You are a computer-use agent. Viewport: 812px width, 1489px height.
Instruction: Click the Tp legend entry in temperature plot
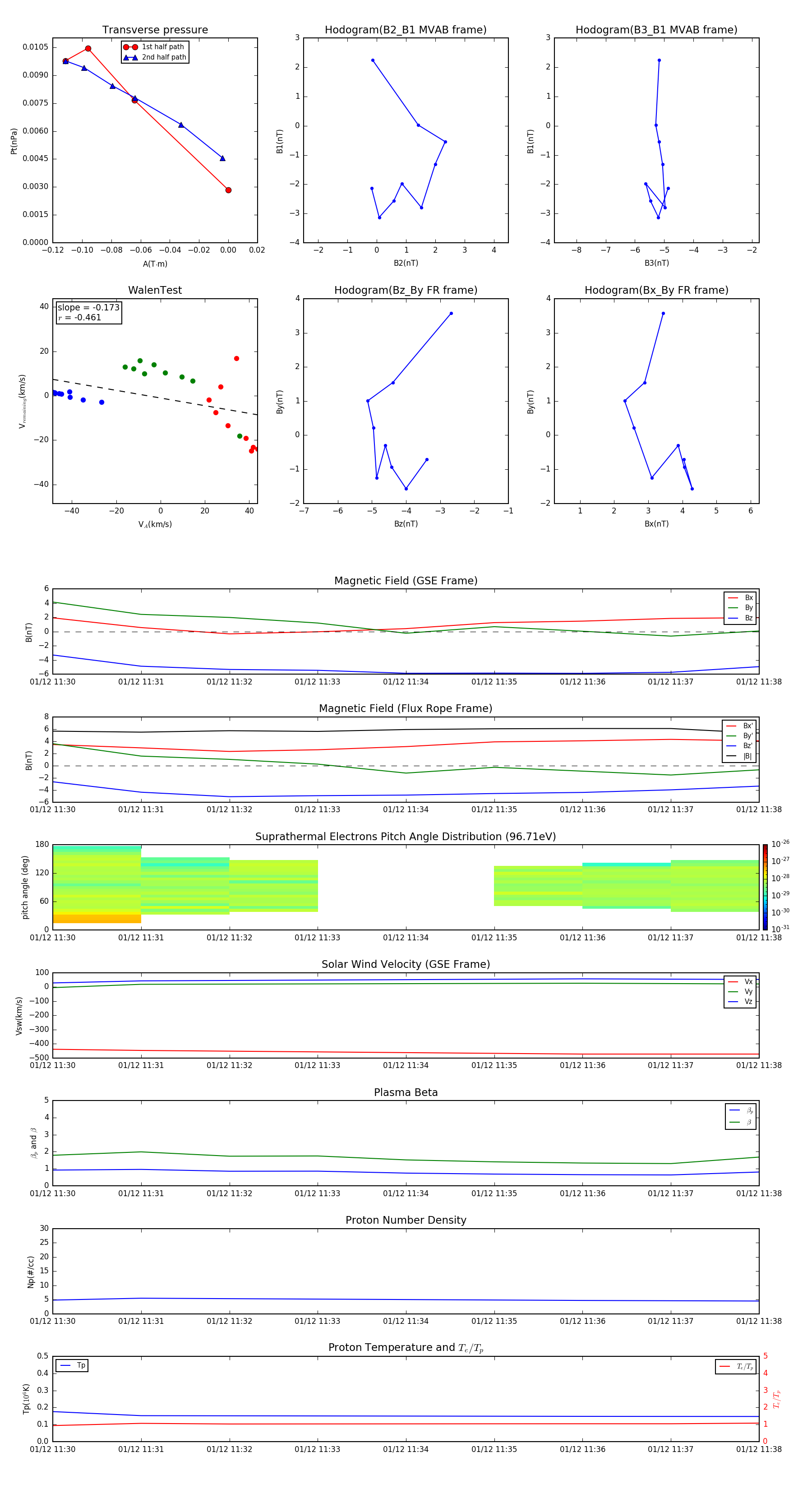click(x=73, y=1366)
